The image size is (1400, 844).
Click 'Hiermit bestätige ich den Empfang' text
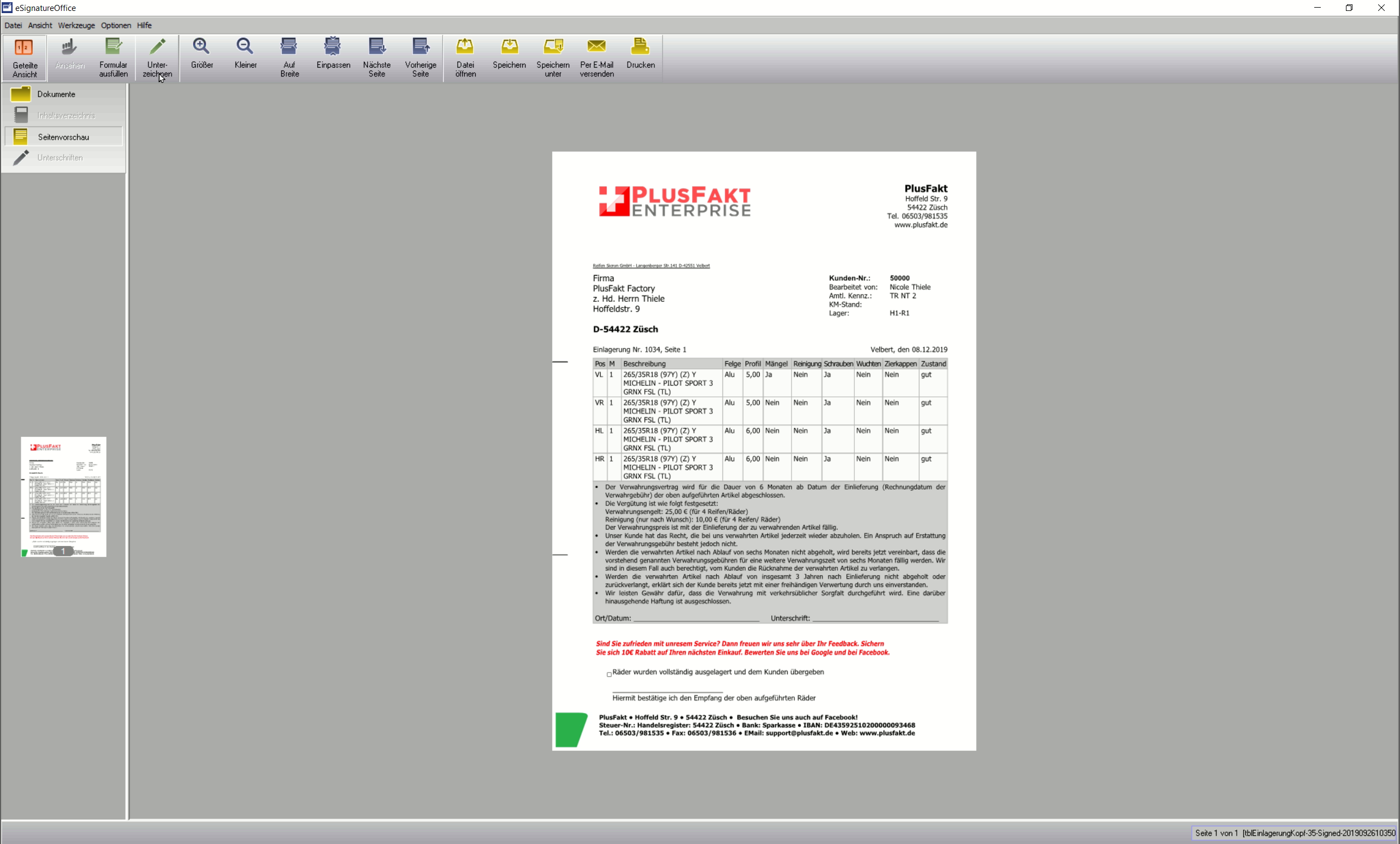pyautogui.click(x=713, y=698)
